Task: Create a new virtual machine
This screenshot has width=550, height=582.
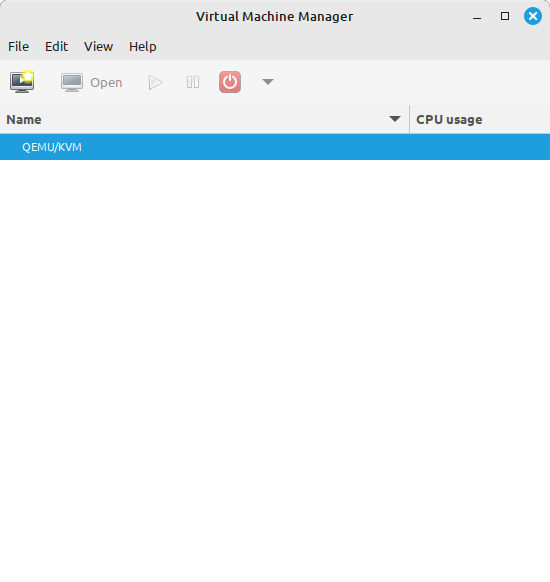Action: (22, 82)
